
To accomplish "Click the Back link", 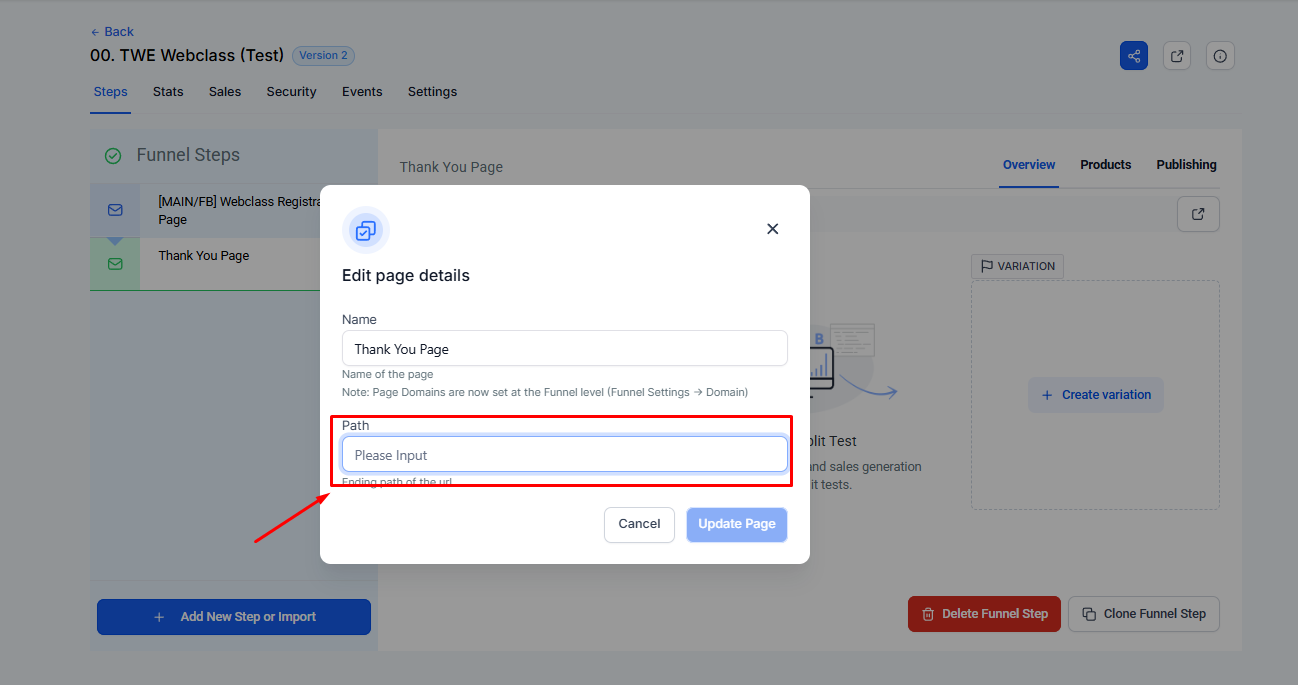I will [x=112, y=32].
